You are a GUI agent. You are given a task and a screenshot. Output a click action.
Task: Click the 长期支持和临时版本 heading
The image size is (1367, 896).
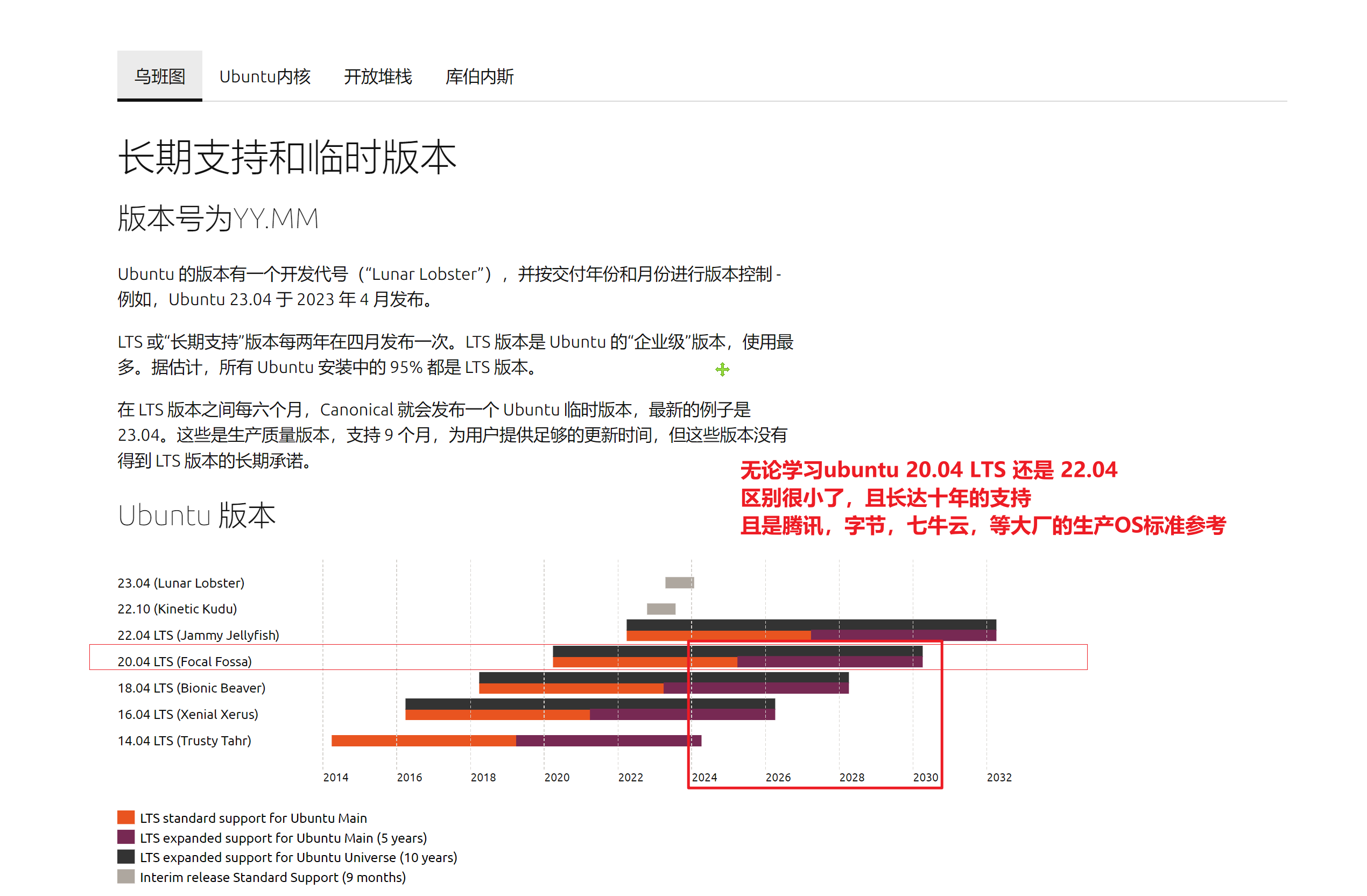[287, 157]
